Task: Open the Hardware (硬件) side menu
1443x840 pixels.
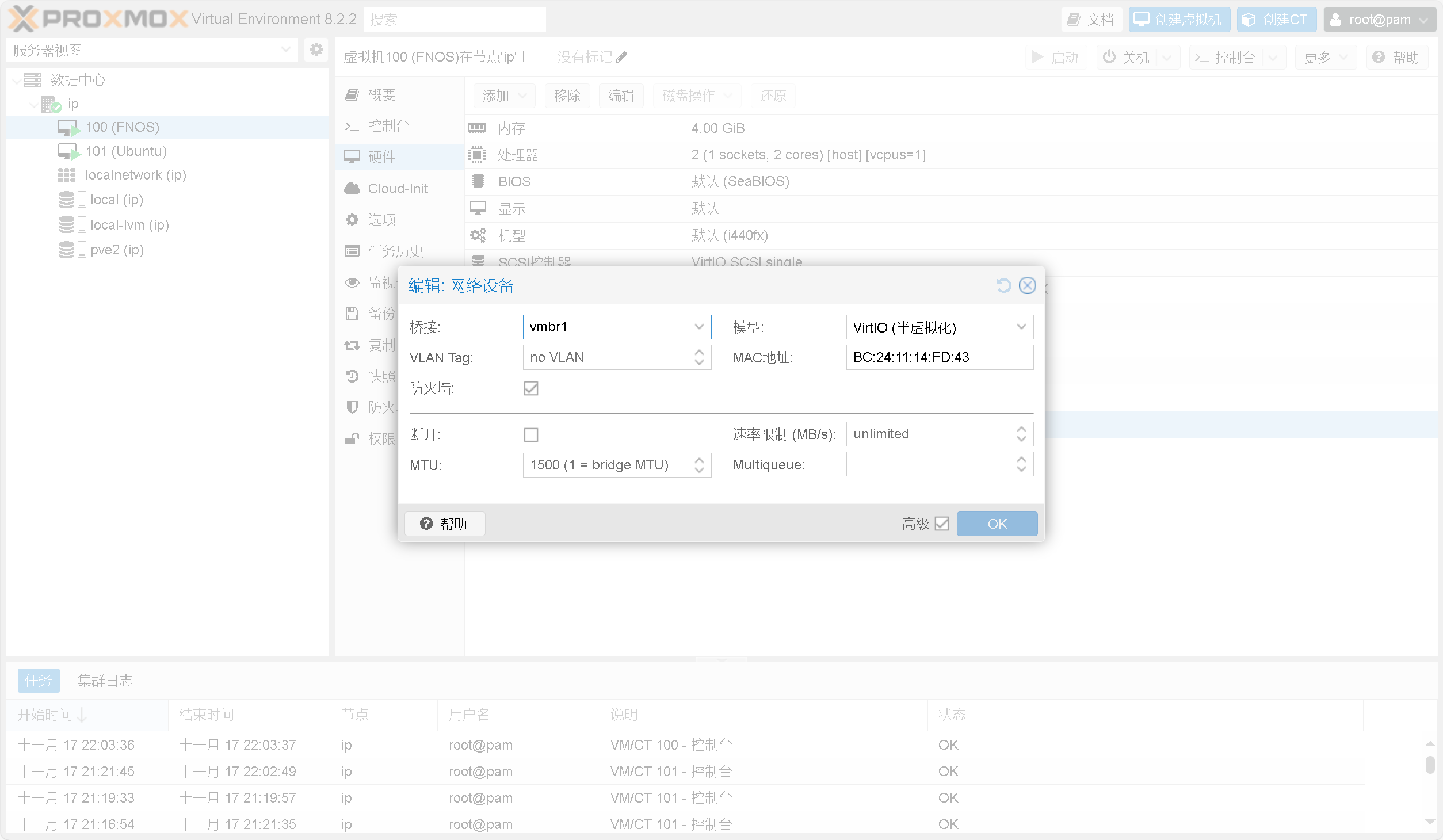Action: coord(399,157)
